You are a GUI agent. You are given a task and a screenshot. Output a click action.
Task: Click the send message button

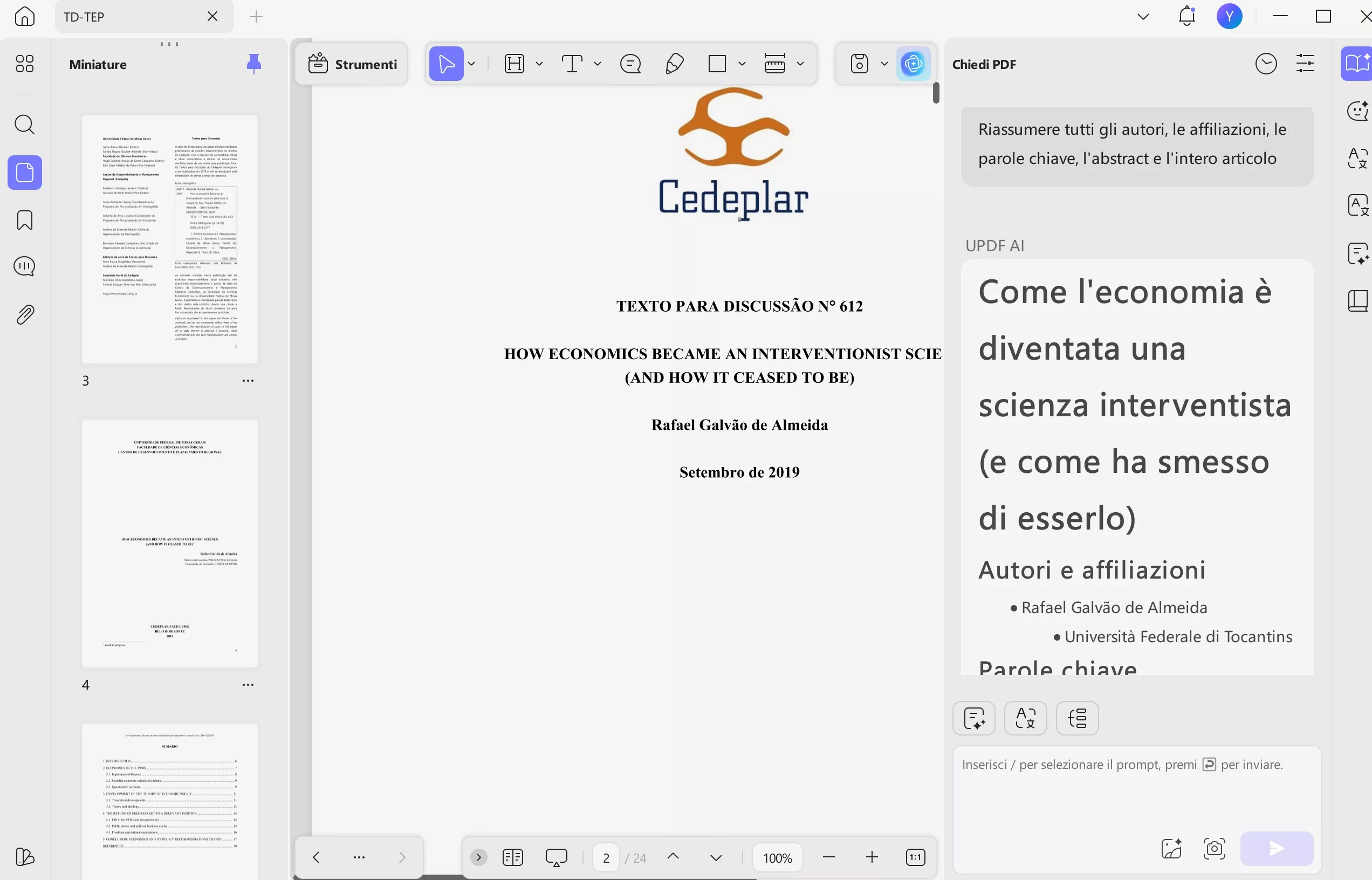[1277, 849]
